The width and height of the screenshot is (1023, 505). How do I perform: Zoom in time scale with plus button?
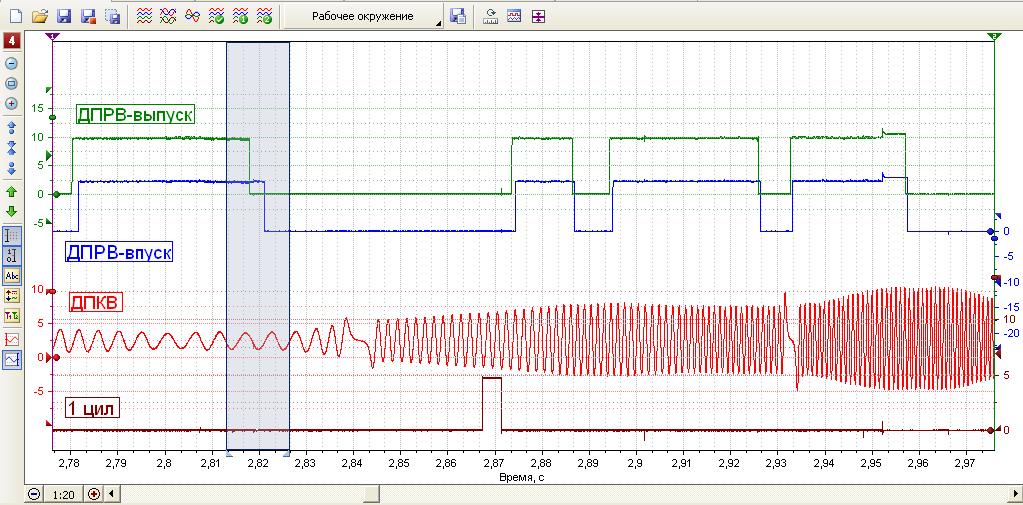coord(93,494)
